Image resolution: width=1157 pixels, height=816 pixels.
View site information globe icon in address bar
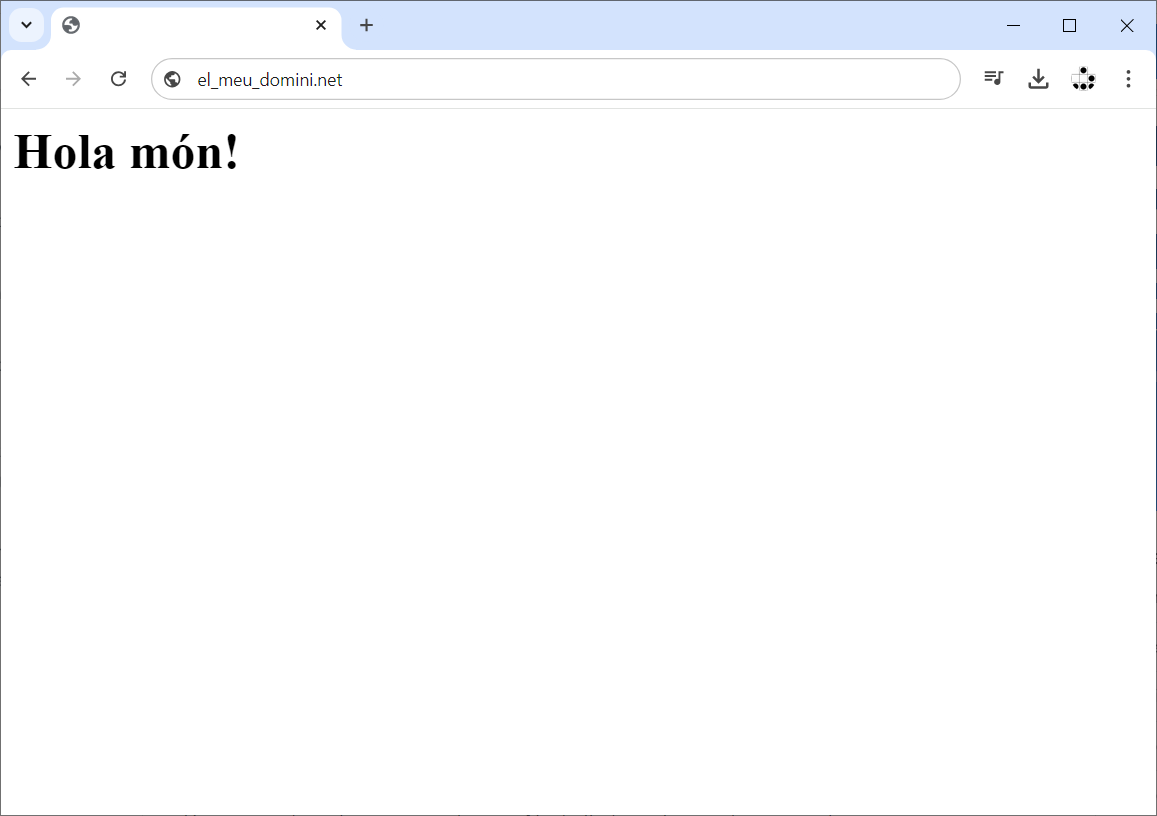point(173,79)
